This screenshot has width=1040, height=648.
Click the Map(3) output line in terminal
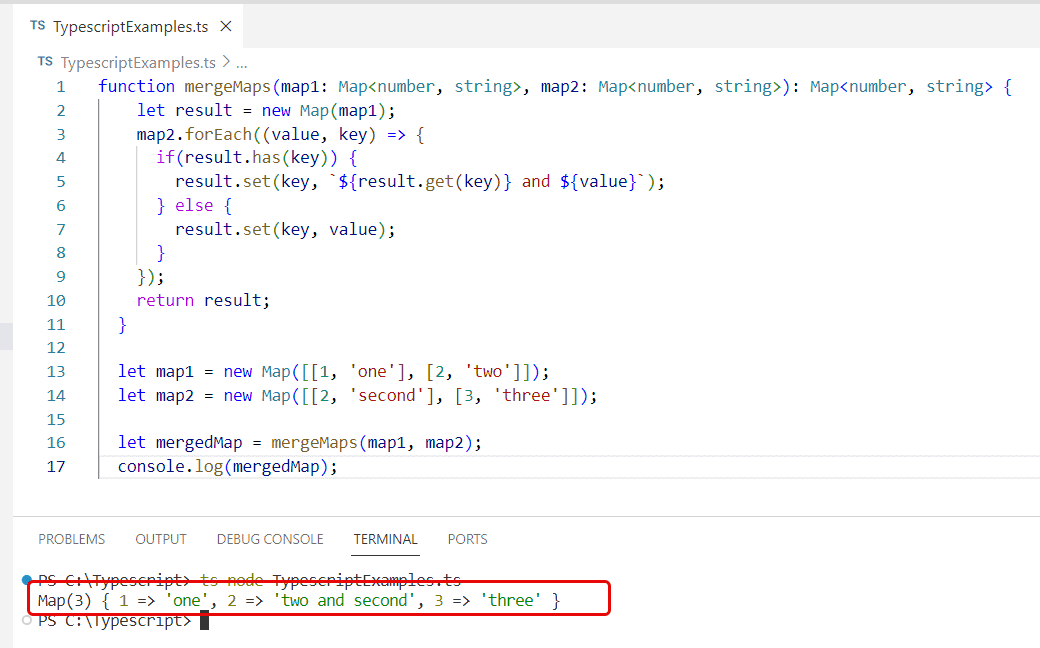click(299, 601)
